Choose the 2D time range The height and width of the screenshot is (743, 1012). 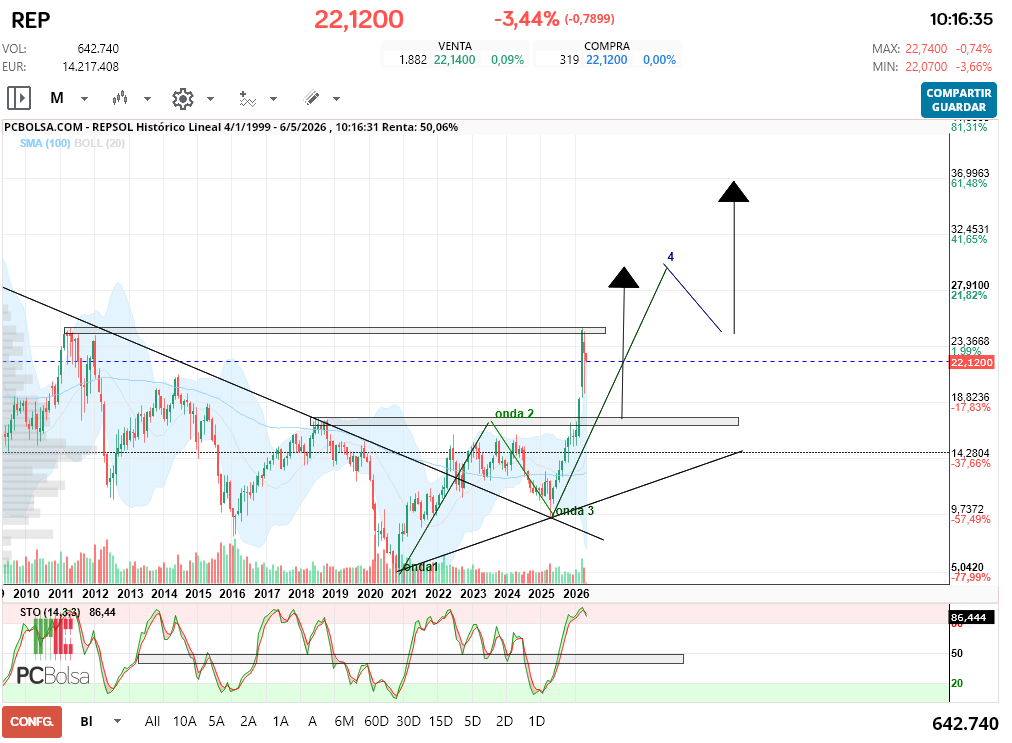(505, 721)
